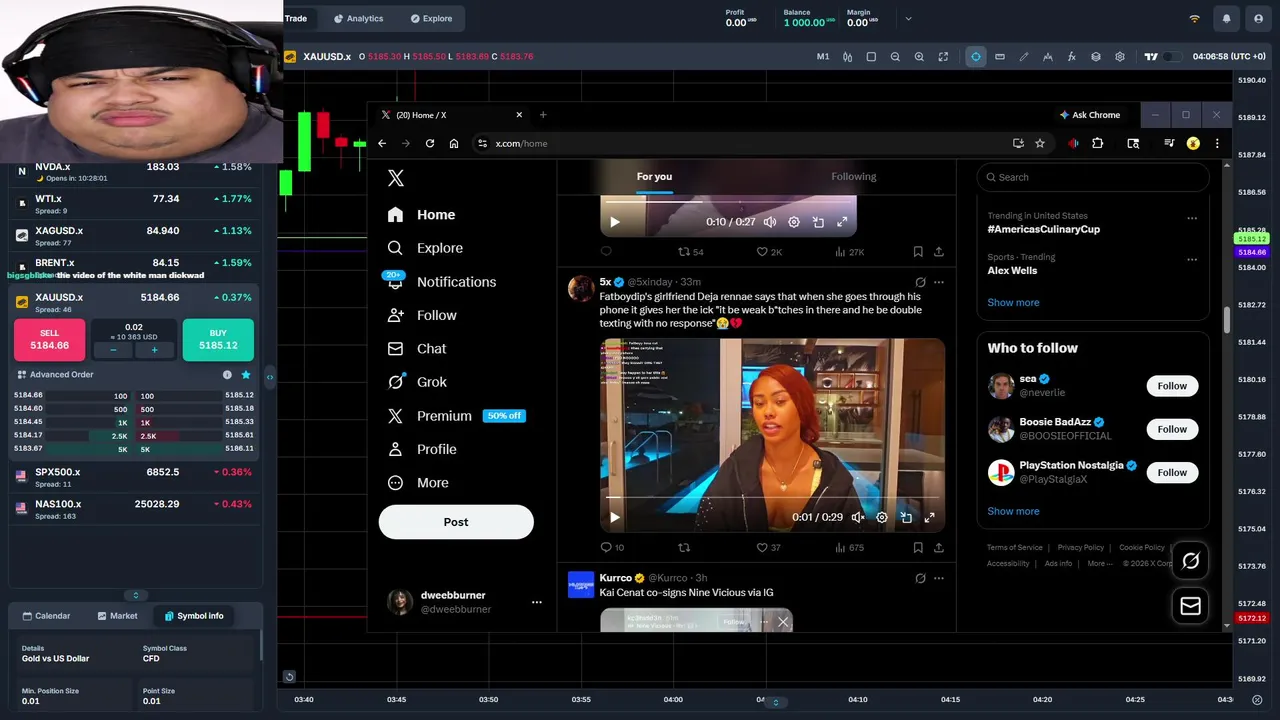Screen dimensions: 1280x720
Task: Open chart layers icon
Action: pos(1096,57)
